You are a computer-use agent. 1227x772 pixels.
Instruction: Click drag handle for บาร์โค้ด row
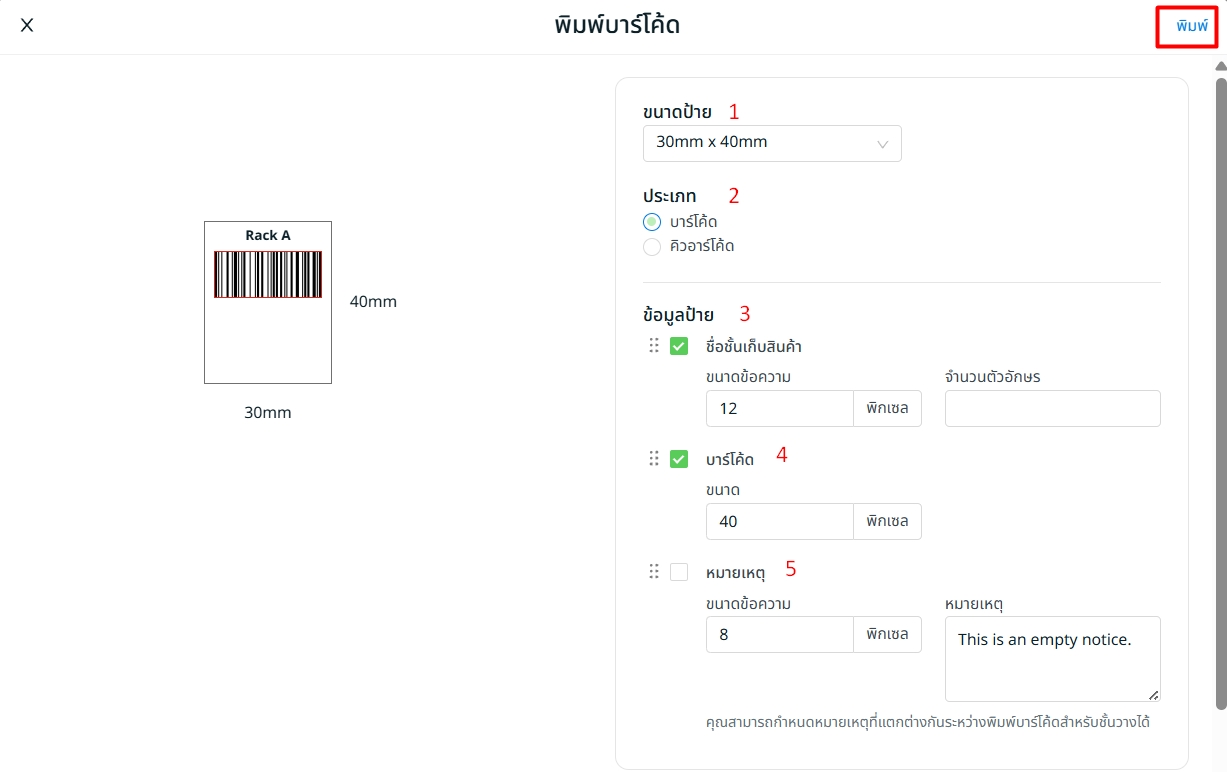[654, 458]
